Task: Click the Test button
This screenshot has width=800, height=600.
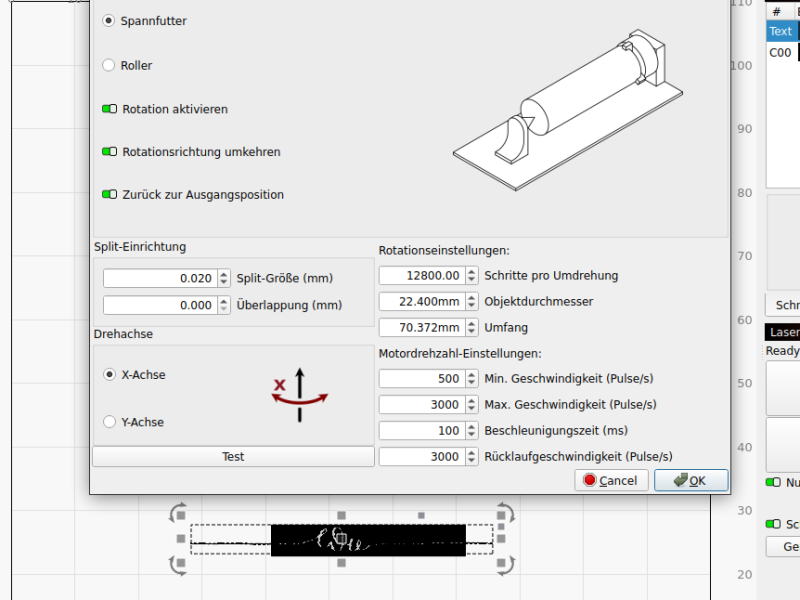Action: pos(233,457)
